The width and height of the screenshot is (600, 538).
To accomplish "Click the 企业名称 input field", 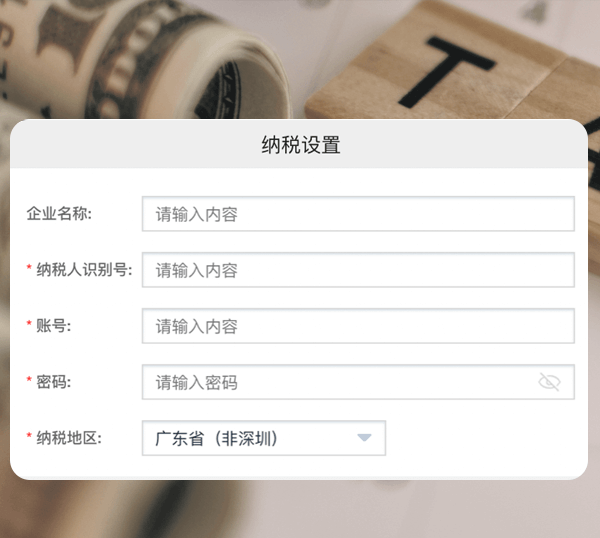I will pyautogui.click(x=358, y=214).
